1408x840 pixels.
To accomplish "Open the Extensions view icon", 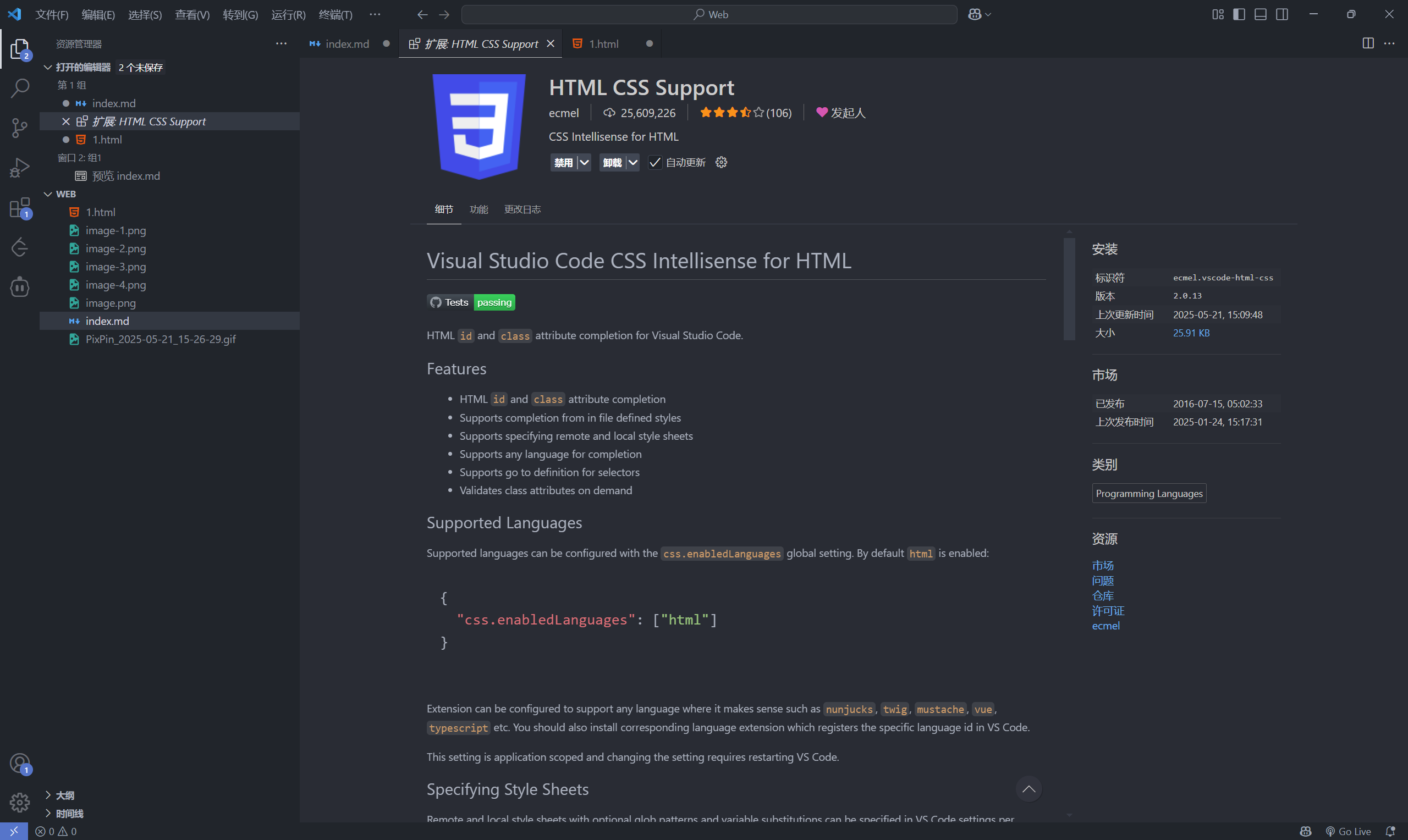I will 20,208.
